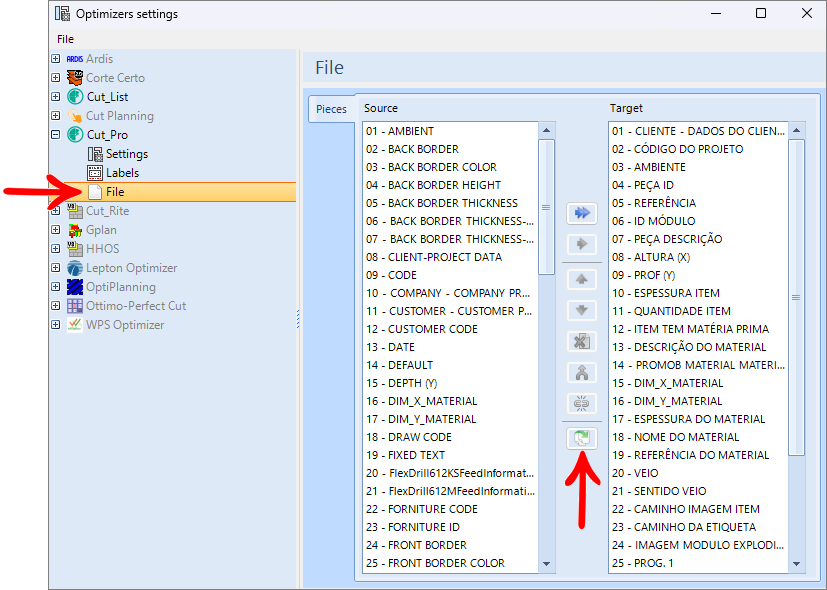Click the Cut_List globe icon
The height and width of the screenshot is (590, 827).
click(x=75, y=97)
